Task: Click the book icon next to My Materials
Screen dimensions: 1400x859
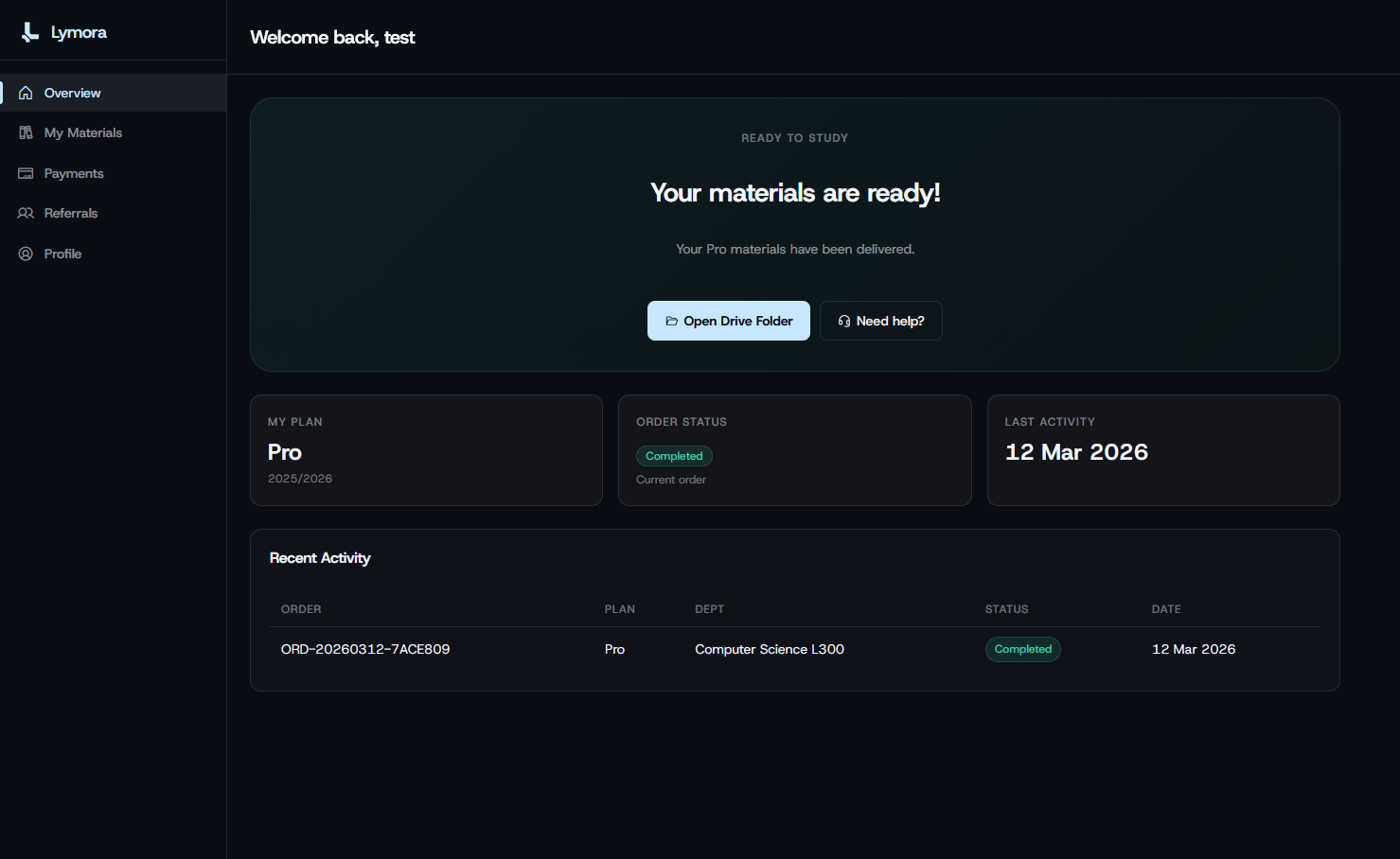Action: (26, 132)
